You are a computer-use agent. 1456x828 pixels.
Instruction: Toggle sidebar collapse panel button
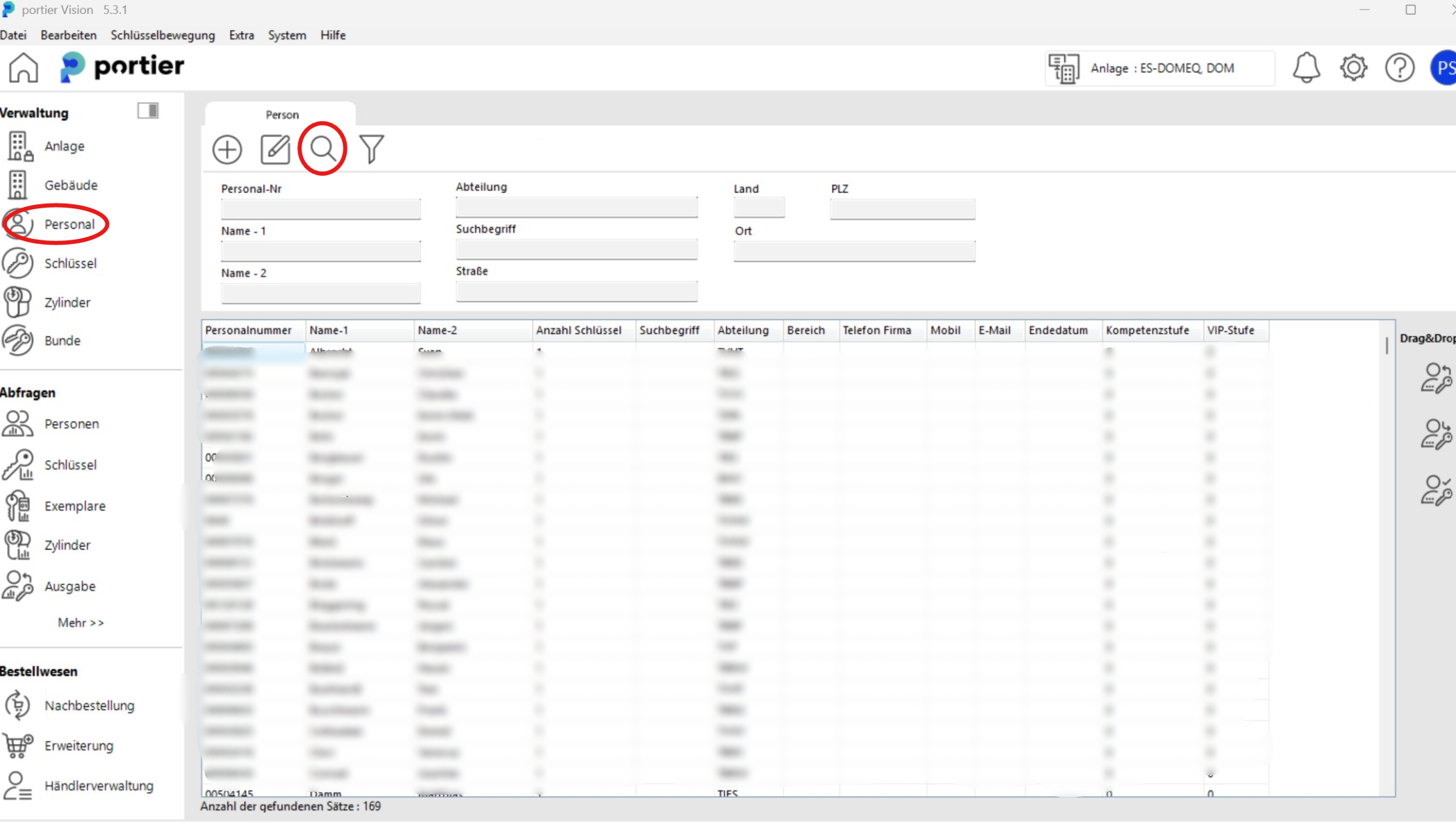148,110
